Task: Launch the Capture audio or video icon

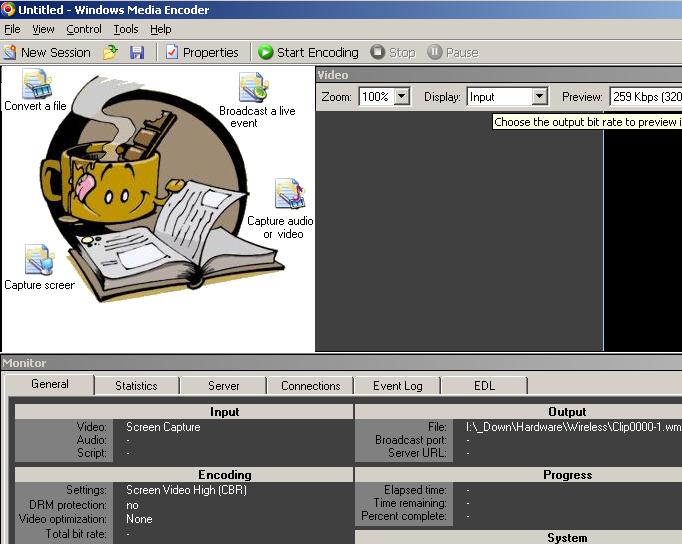Action: point(290,194)
